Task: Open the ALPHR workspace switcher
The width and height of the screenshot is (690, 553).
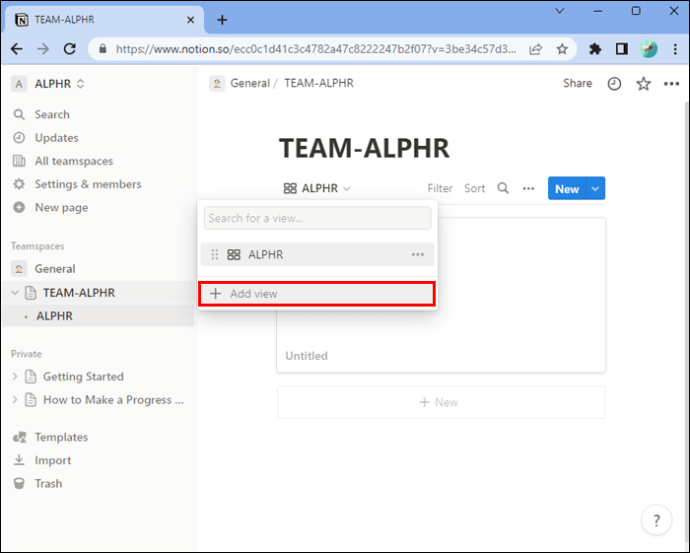Action: point(48,84)
